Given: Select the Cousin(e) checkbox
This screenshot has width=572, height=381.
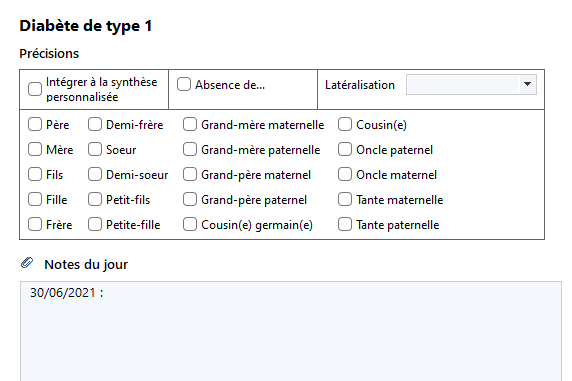Looking at the screenshot, I should tap(345, 124).
